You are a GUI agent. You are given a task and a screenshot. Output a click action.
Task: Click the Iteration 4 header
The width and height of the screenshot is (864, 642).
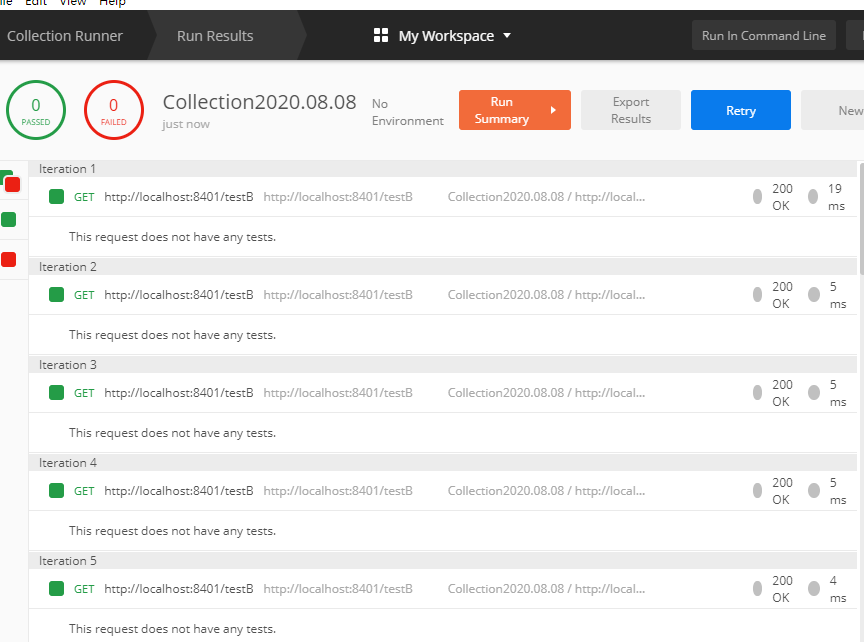442,463
